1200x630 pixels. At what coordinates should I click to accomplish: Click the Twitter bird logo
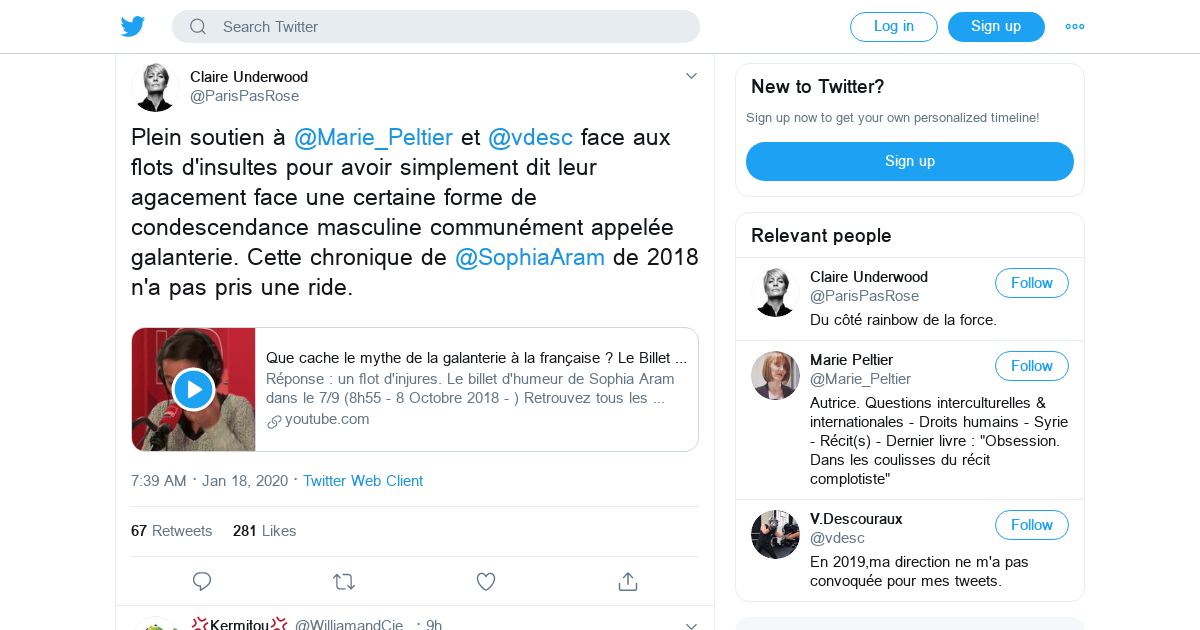click(x=133, y=26)
